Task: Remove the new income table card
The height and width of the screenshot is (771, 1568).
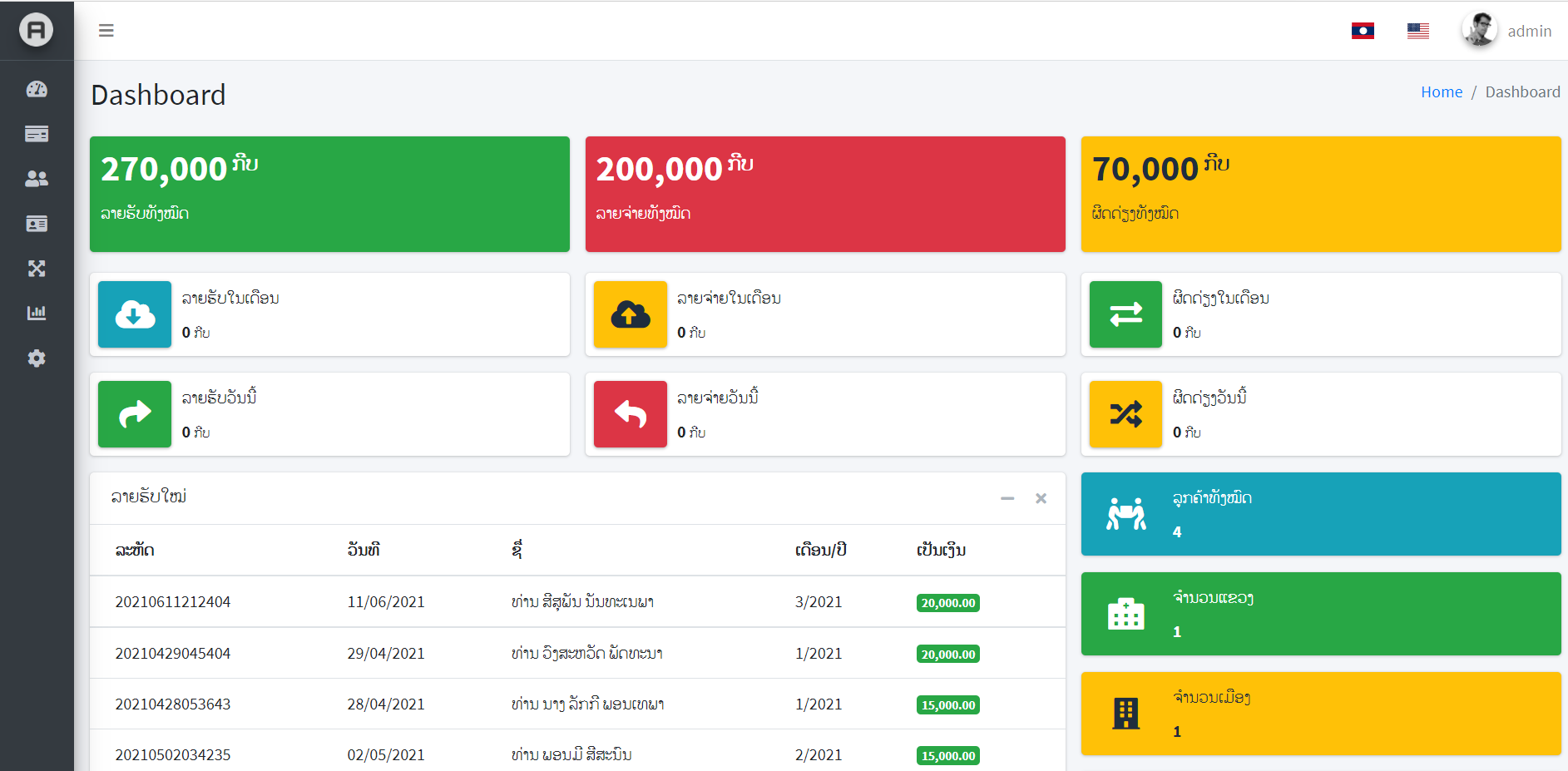Action: point(1041,498)
